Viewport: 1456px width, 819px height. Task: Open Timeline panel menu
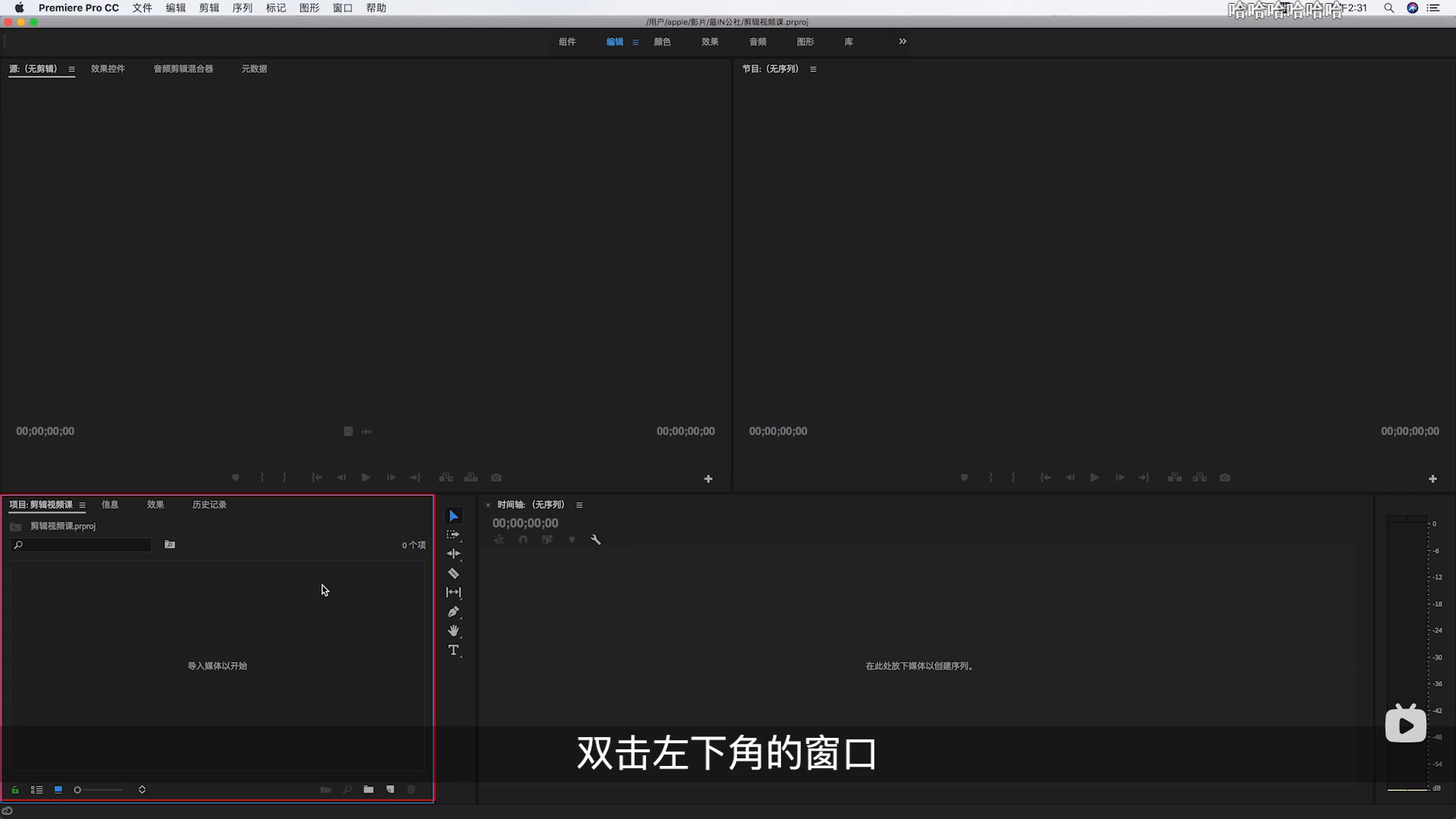[x=579, y=505]
